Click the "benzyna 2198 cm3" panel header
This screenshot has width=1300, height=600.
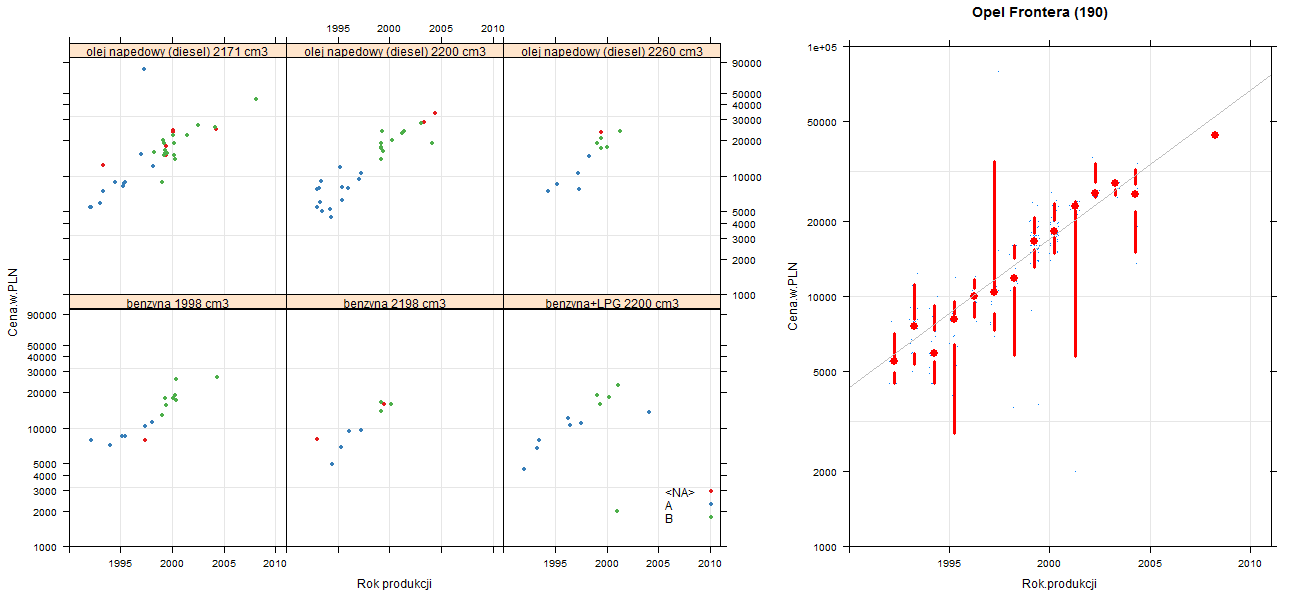[x=395, y=302]
